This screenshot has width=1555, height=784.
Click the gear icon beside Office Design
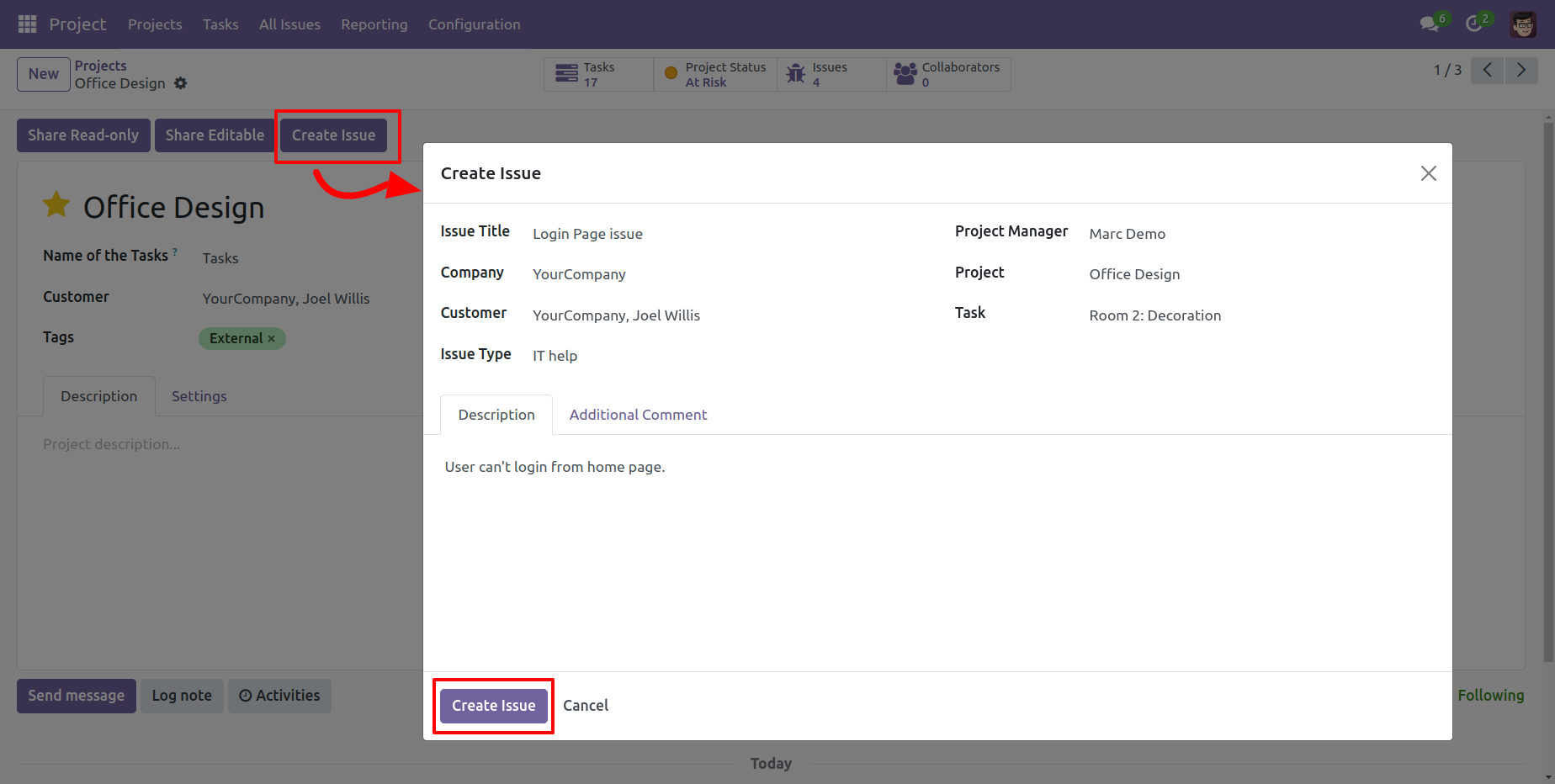point(181,83)
